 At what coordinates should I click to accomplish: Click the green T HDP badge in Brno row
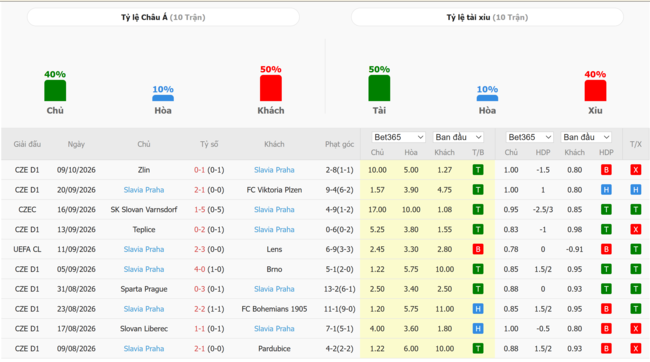[x=606, y=269]
